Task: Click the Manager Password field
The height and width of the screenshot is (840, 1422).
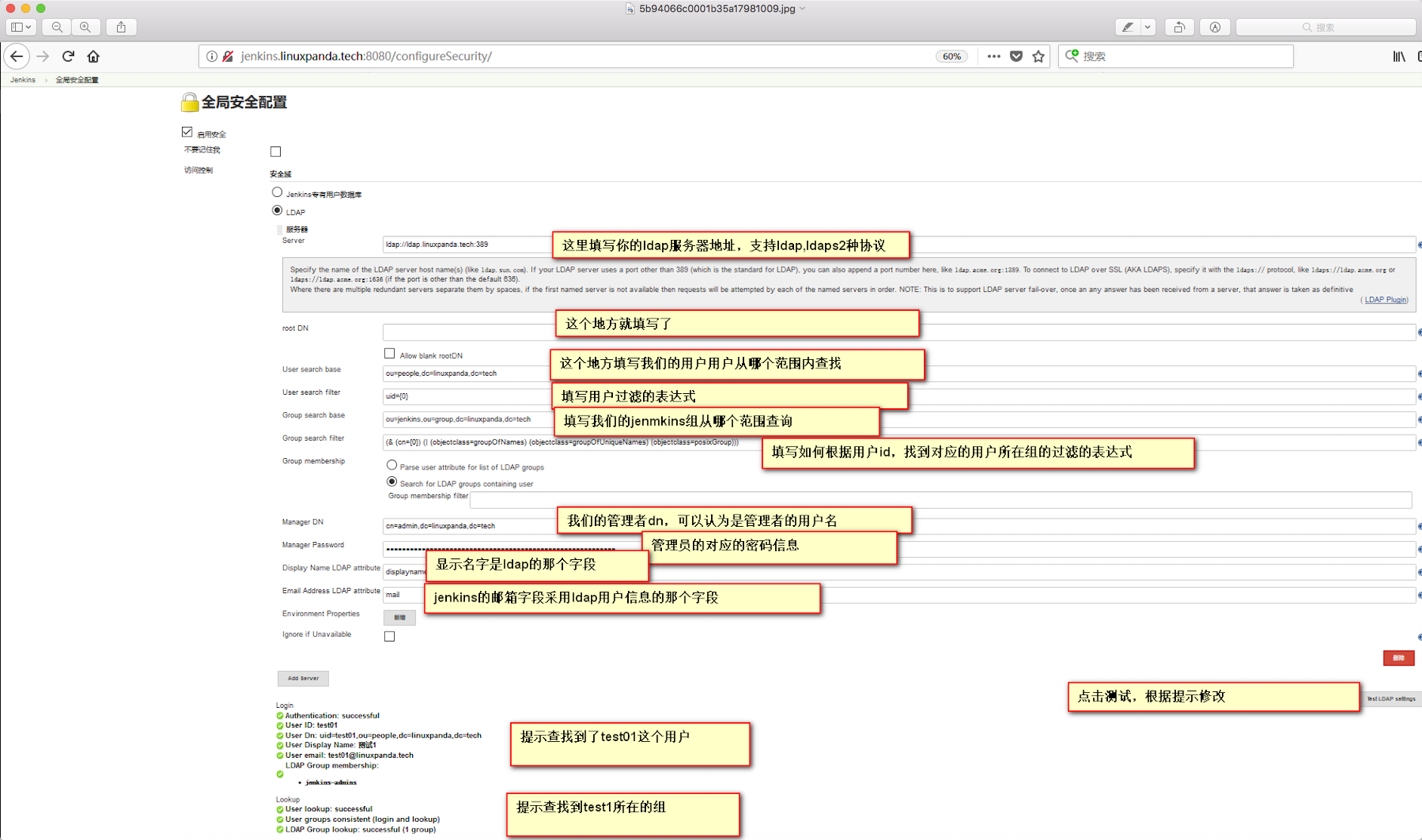Action: pyautogui.click(x=898, y=549)
